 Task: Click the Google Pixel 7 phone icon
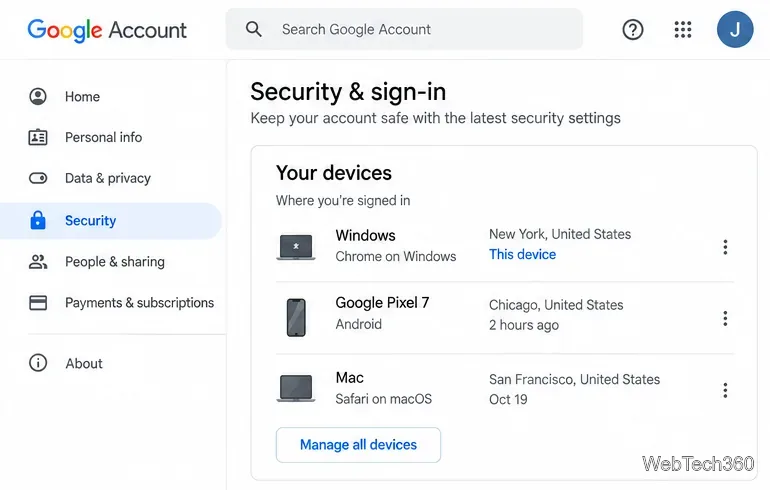point(296,317)
